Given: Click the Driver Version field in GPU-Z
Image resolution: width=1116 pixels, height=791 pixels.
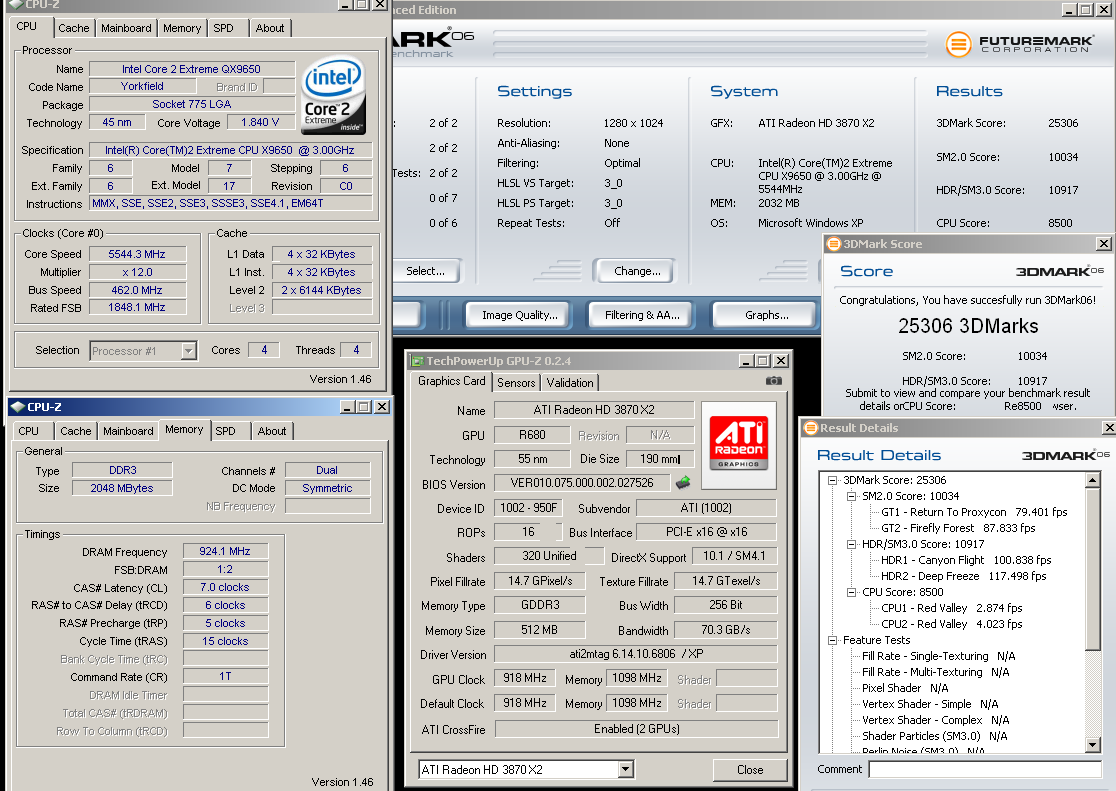Looking at the screenshot, I should pyautogui.click(x=636, y=654).
